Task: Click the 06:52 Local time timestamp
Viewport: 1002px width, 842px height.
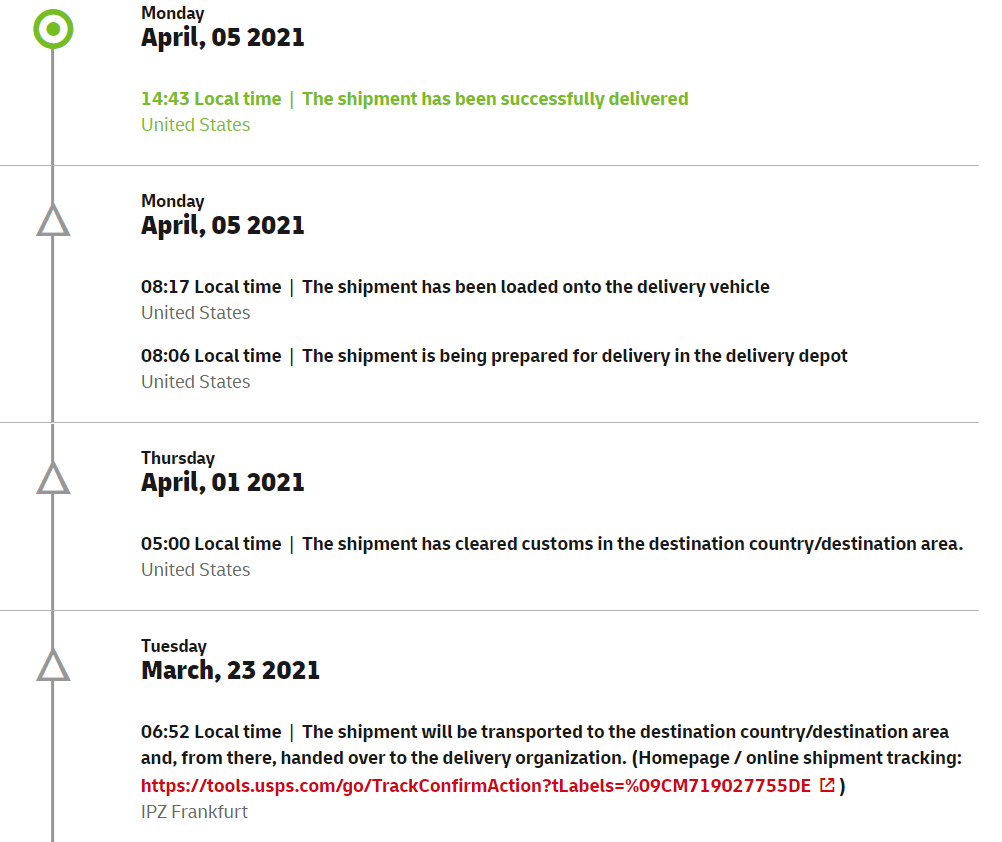Action: 211,732
